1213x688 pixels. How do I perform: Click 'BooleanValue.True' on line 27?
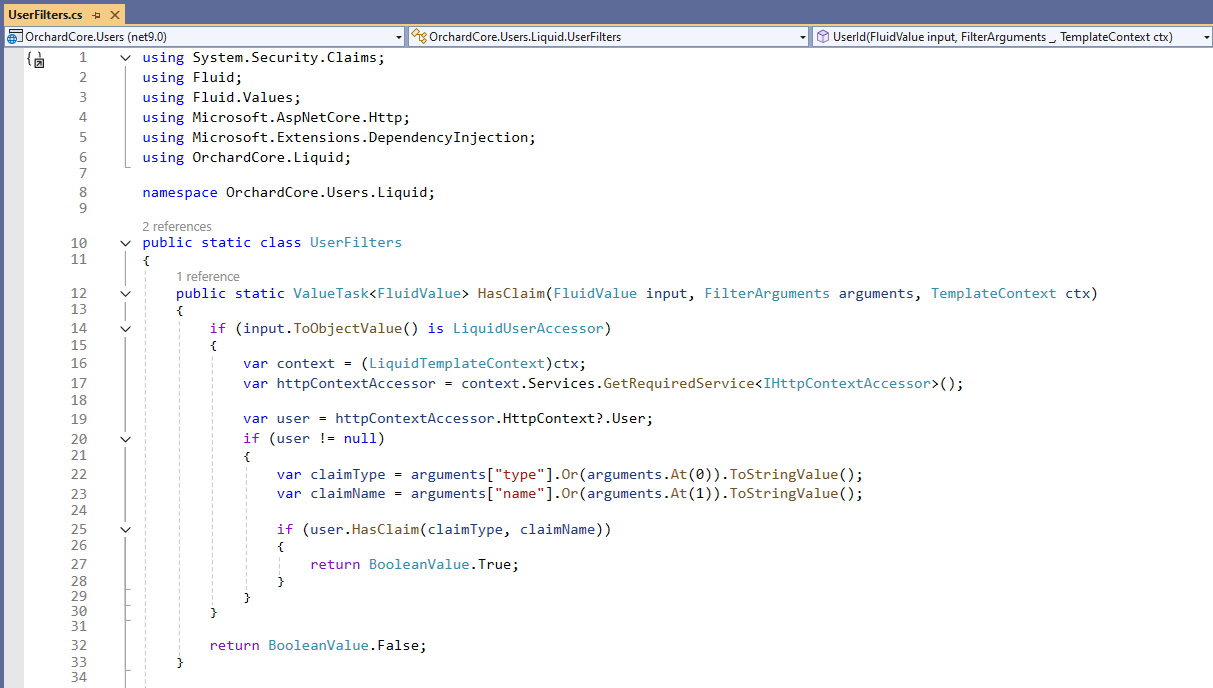pos(440,564)
